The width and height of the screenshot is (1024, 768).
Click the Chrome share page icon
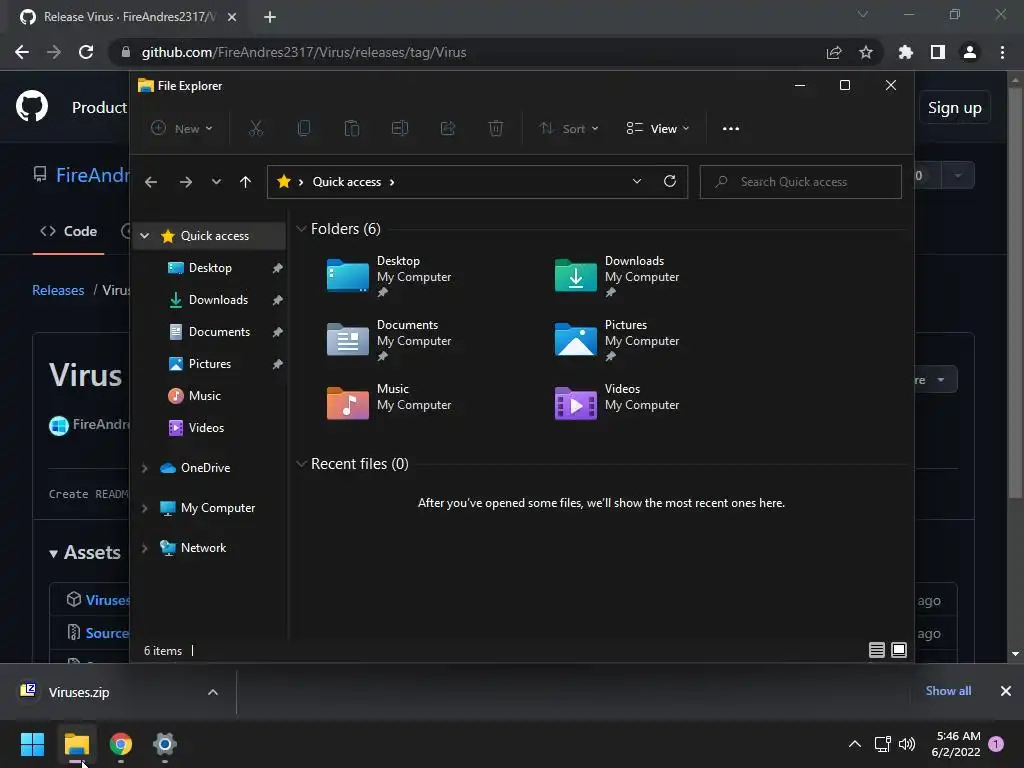(833, 52)
